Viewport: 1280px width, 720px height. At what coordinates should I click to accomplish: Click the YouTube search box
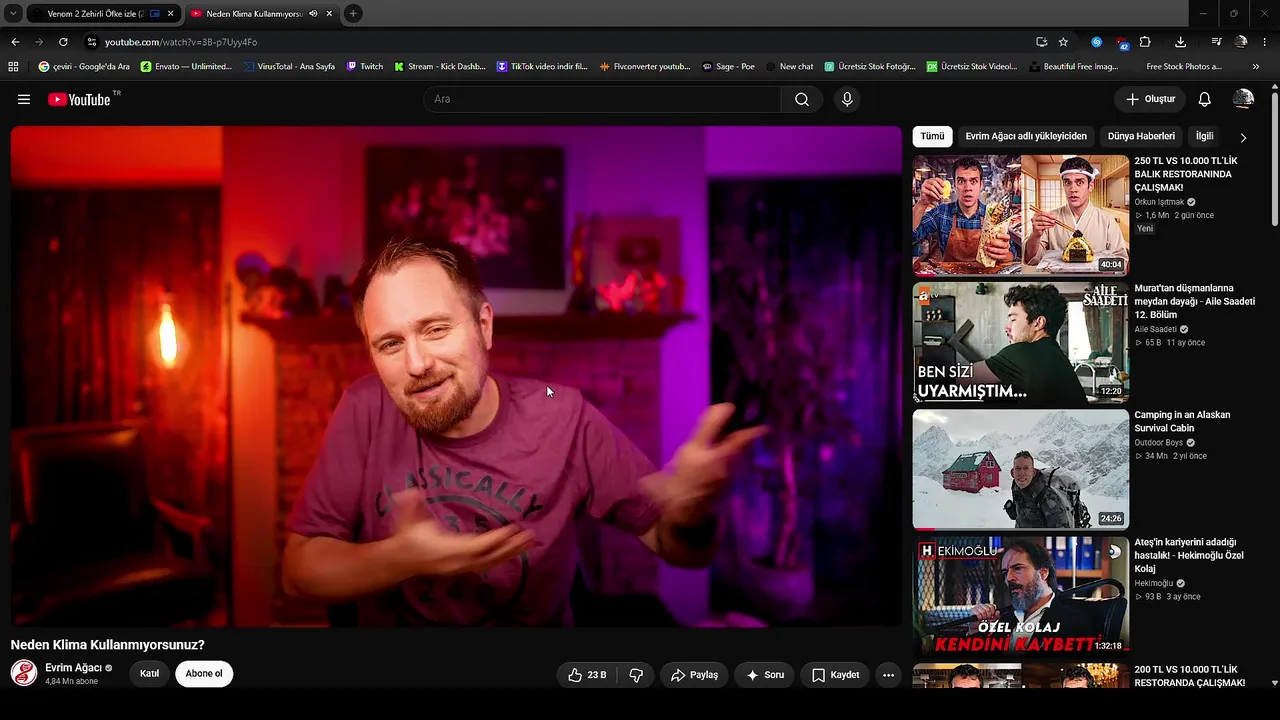tap(603, 99)
